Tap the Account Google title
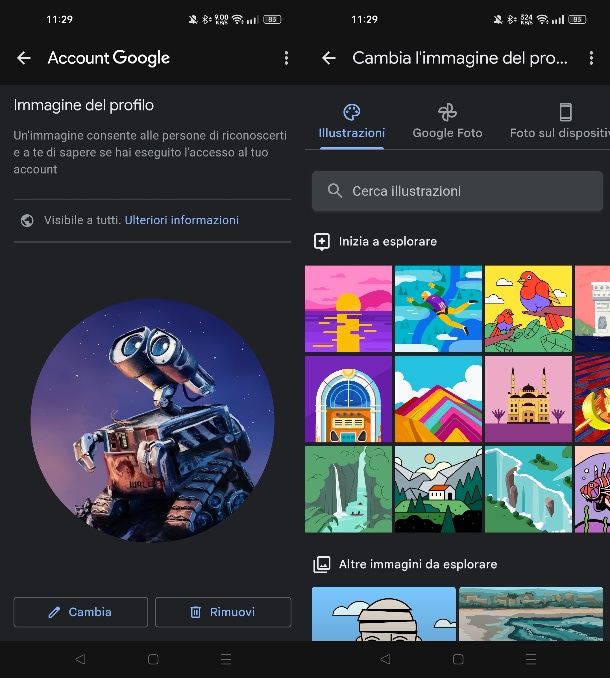The image size is (610, 678). click(x=109, y=58)
